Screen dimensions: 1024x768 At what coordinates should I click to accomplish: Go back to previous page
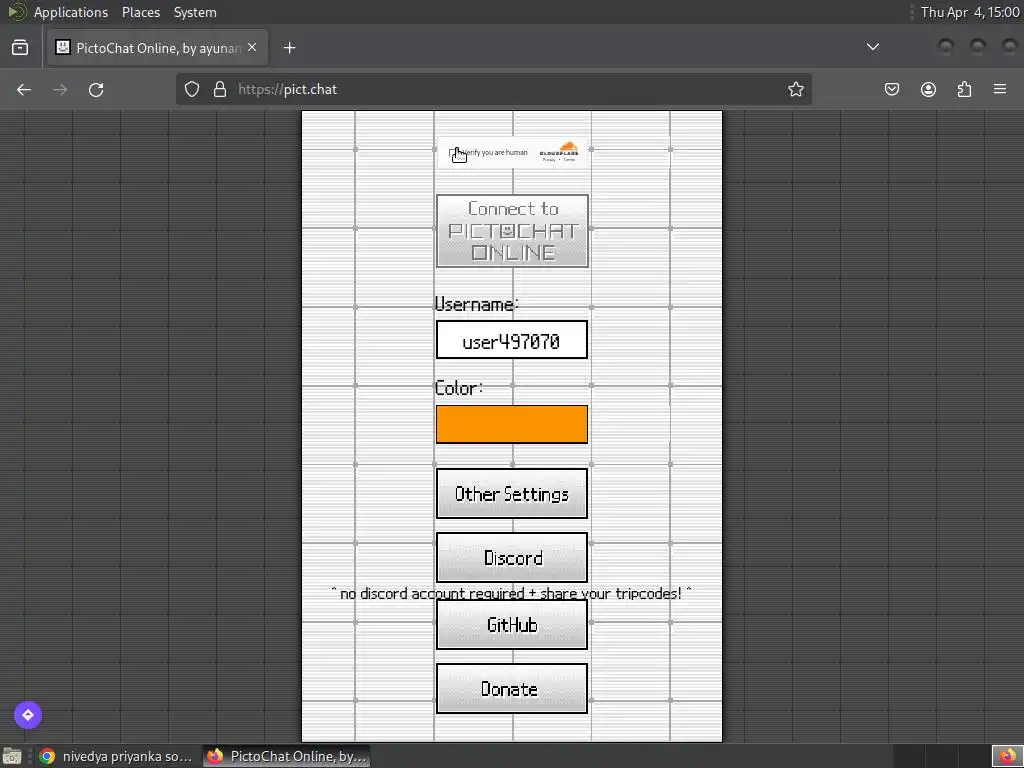[24, 89]
